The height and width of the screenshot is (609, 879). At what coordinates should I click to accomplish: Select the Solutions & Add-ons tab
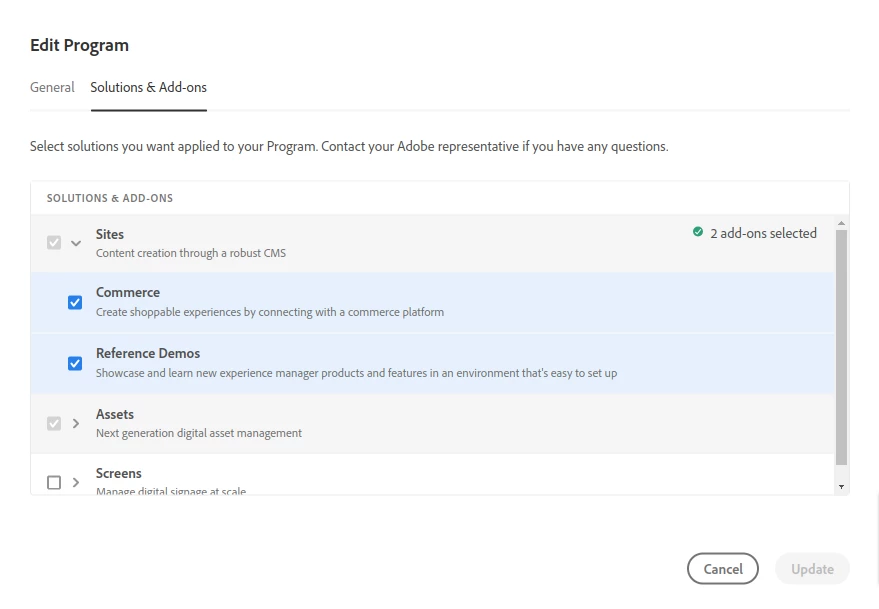148,87
